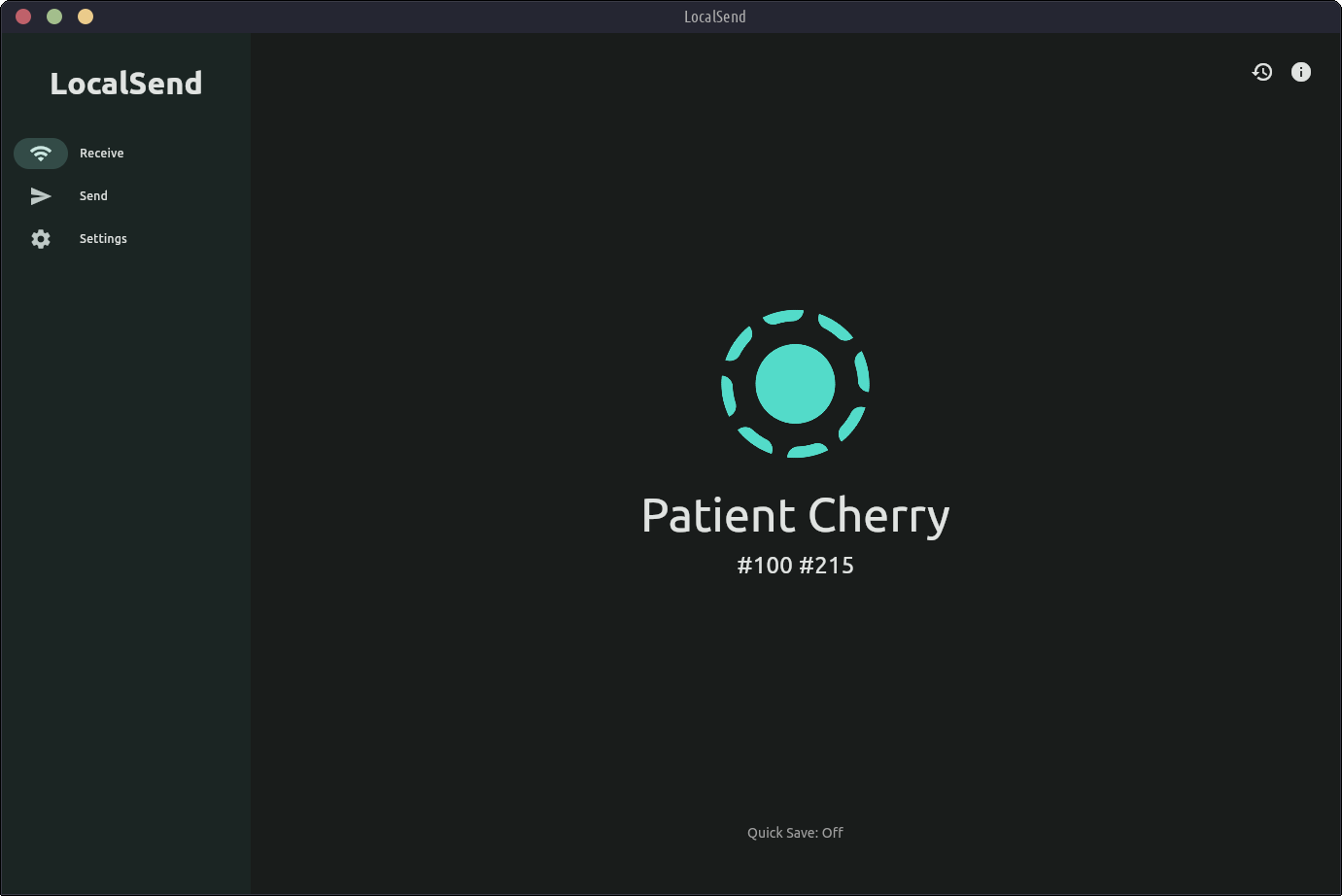Screen dimensions: 1342x896
Task: Switch to the Receive tab label
Action: pyautogui.click(x=102, y=154)
